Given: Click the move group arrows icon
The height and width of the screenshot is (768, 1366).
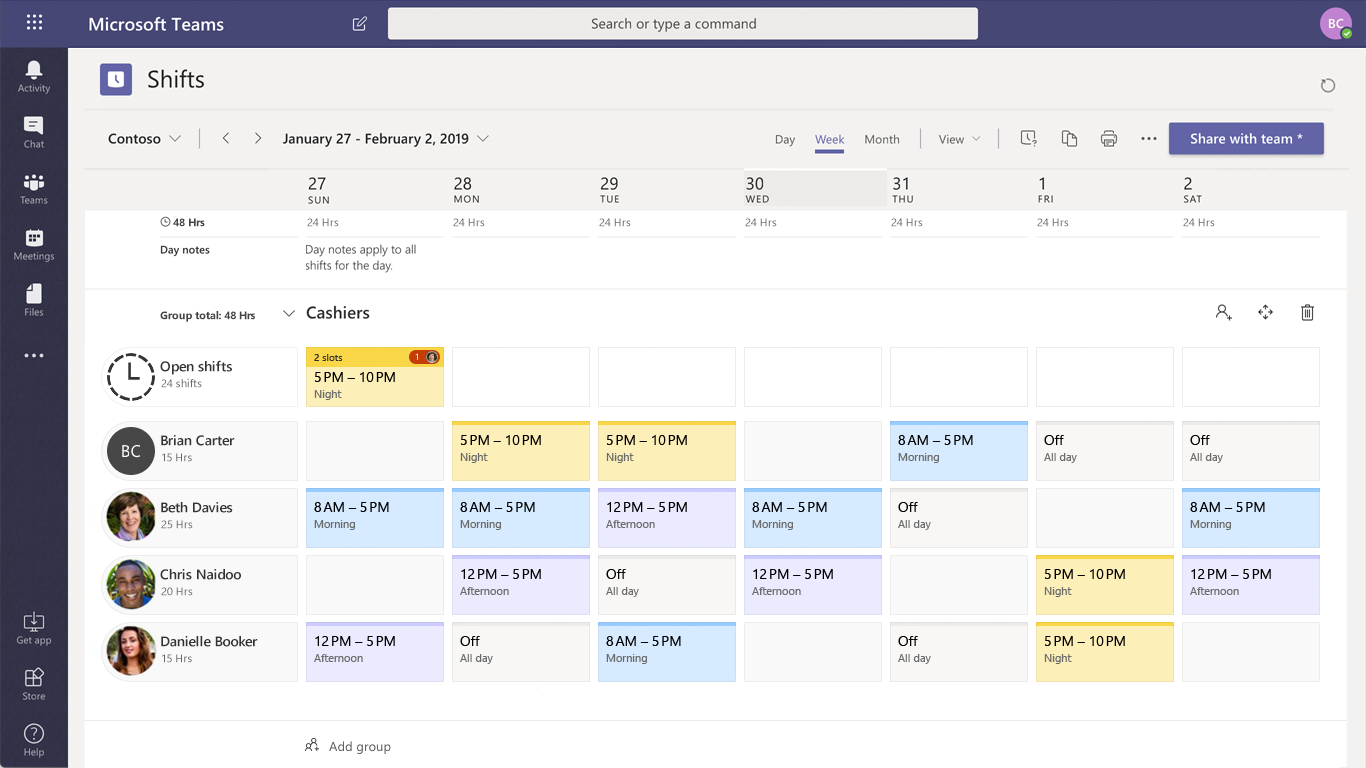Looking at the screenshot, I should tap(1266, 313).
